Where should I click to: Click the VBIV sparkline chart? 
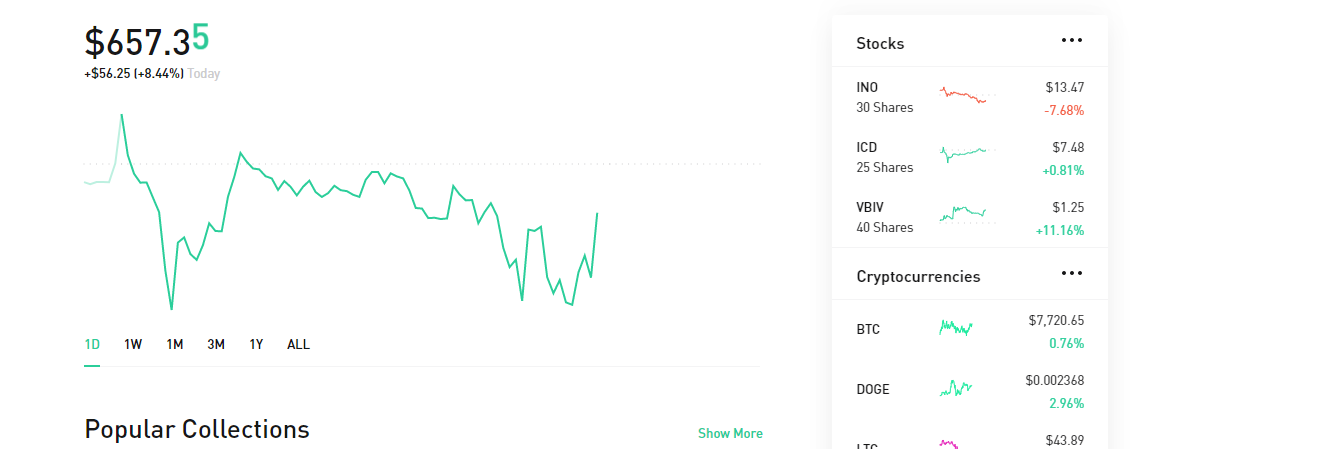point(963,214)
